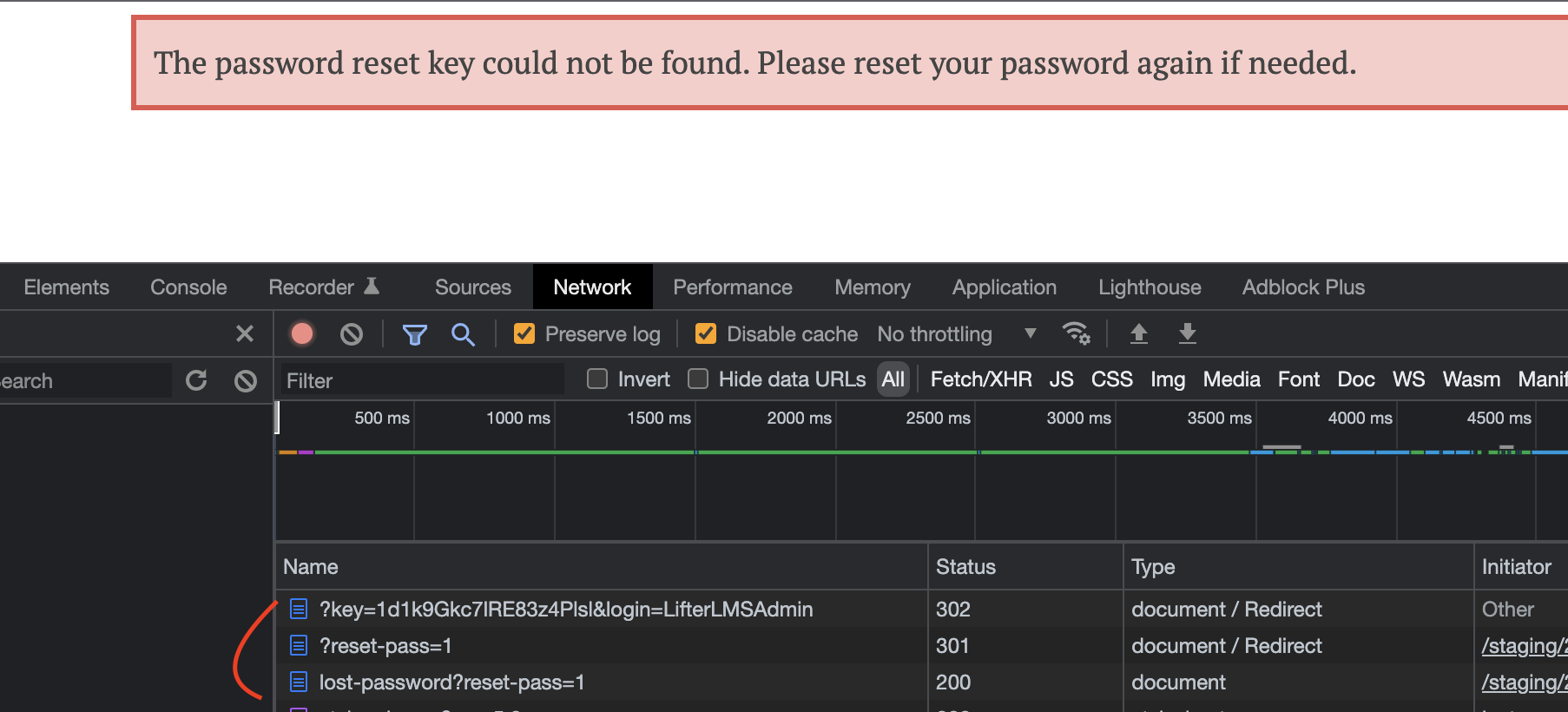This screenshot has width=1568, height=712.
Task: Uncheck Disable cache
Action: click(705, 333)
